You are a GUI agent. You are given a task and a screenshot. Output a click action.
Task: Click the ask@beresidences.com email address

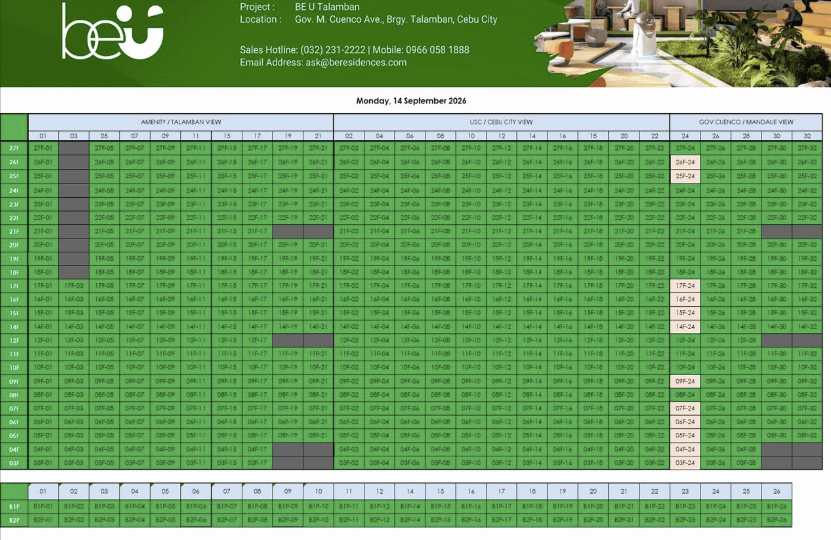[356, 63]
